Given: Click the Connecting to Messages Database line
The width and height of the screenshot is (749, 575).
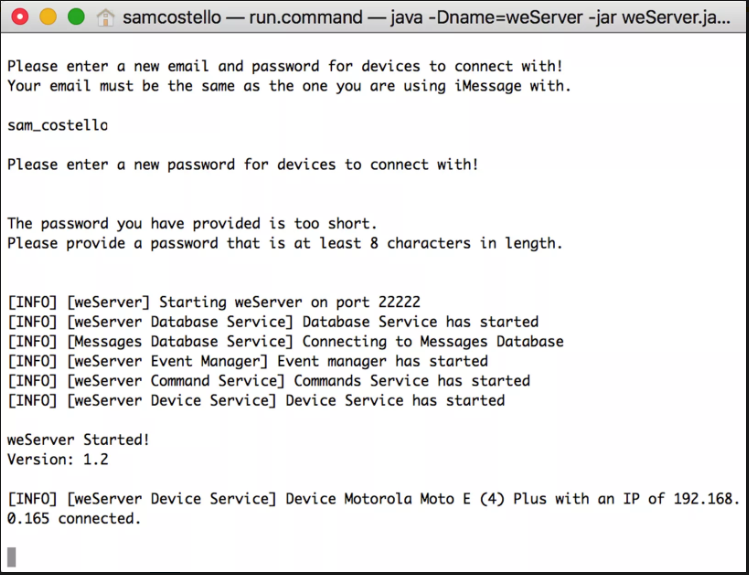Looking at the screenshot, I should 286,341.
